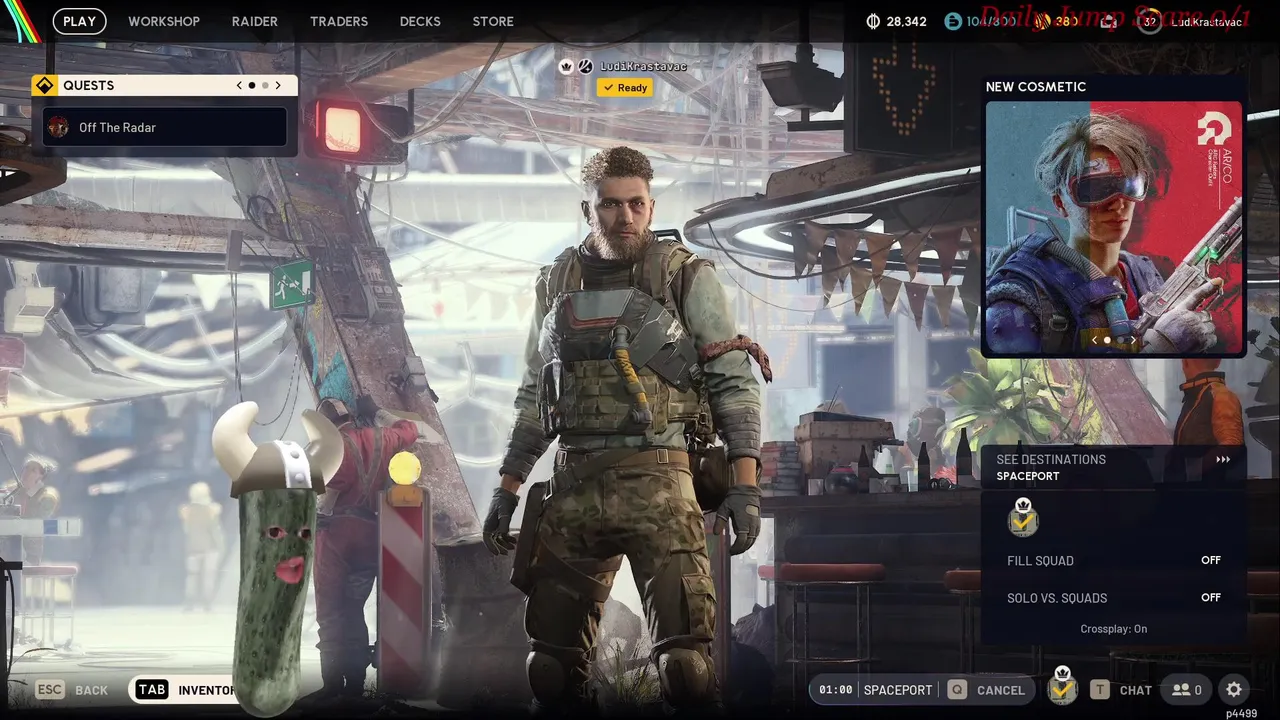Click the yellow Quests diamond icon

(44, 85)
